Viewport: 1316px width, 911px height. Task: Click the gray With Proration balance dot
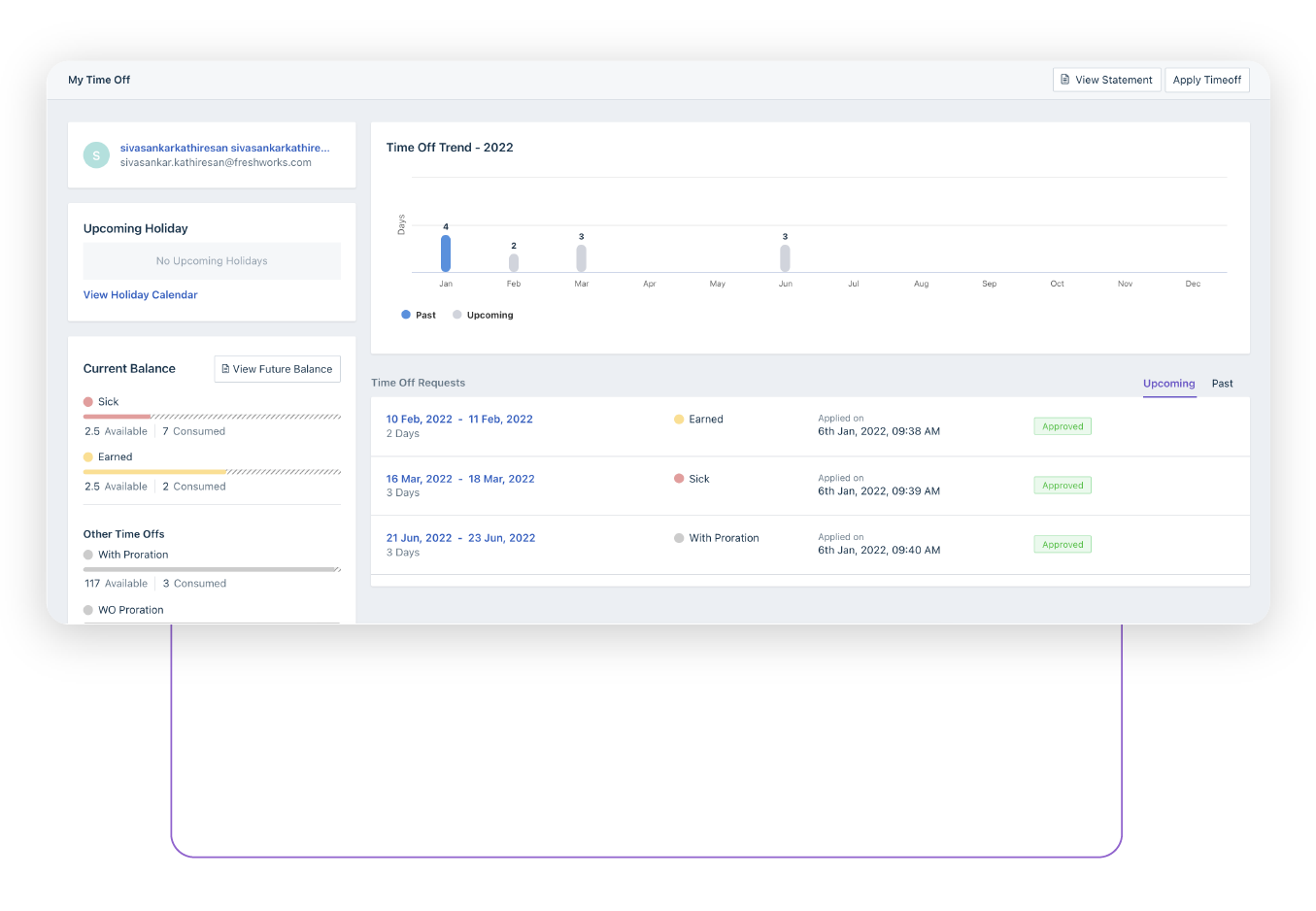pyautogui.click(x=88, y=556)
